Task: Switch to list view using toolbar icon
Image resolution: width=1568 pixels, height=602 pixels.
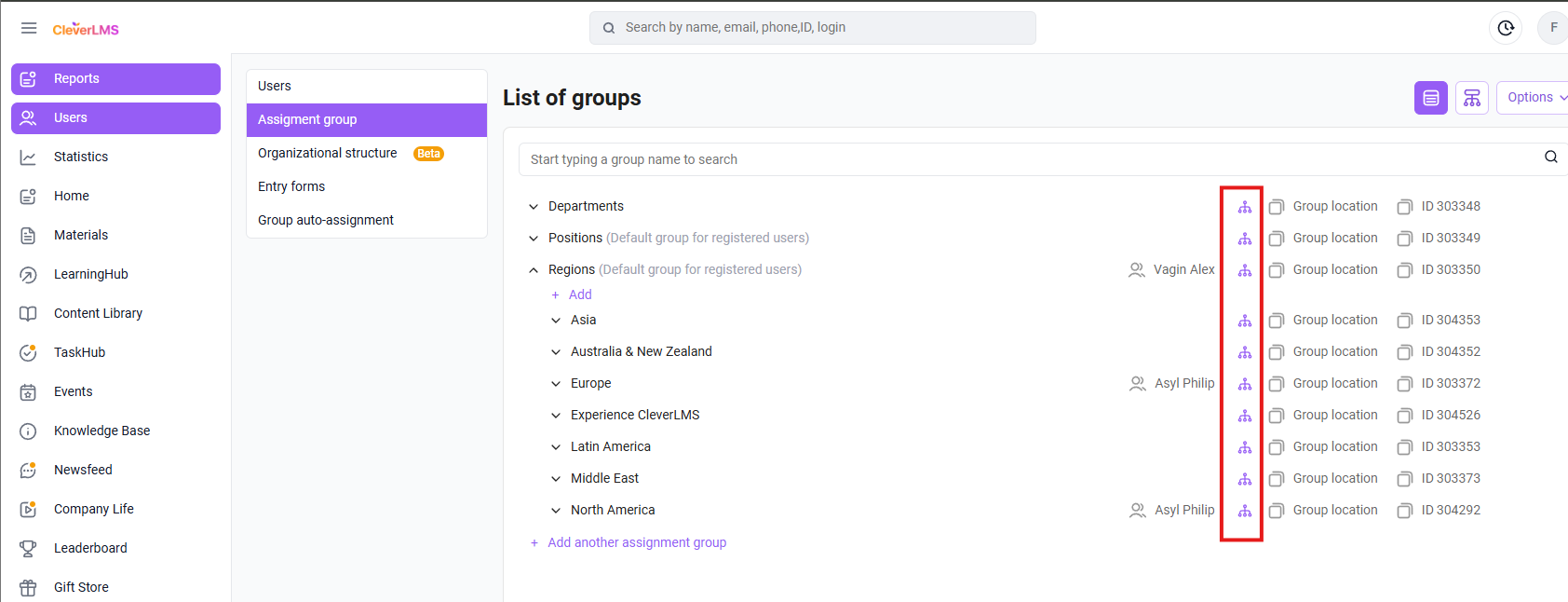Action: coord(1430,98)
